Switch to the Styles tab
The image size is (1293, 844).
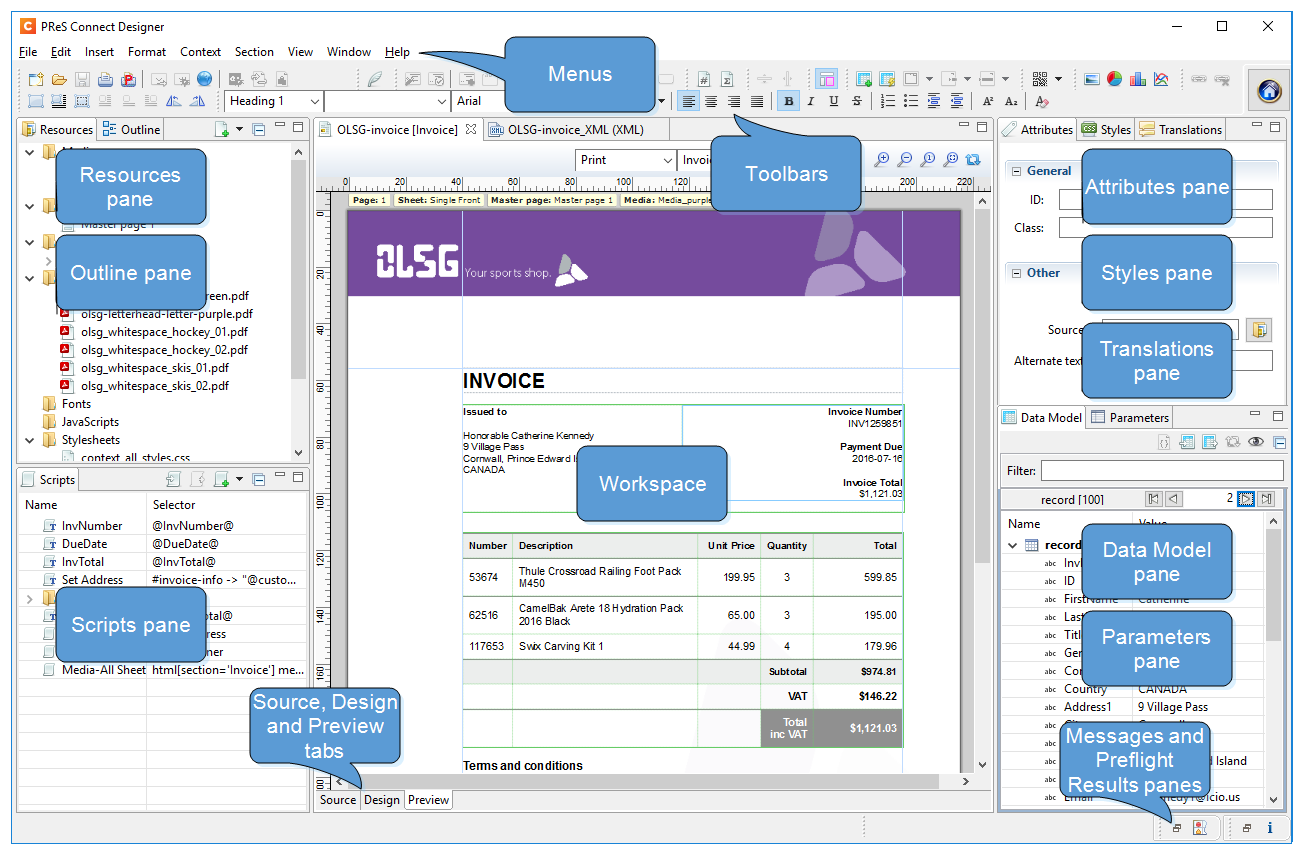[x=1106, y=129]
